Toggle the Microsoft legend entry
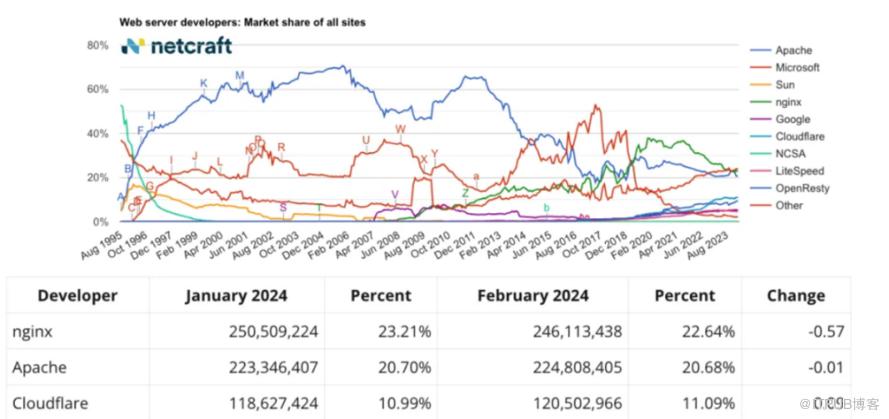 [x=797, y=67]
